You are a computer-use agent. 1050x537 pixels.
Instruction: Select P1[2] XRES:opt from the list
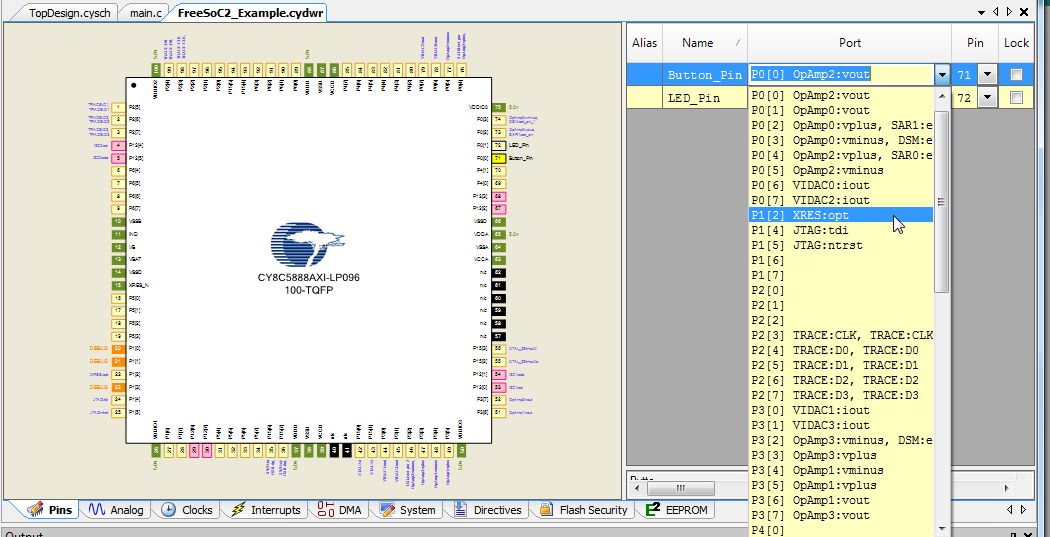click(840, 215)
